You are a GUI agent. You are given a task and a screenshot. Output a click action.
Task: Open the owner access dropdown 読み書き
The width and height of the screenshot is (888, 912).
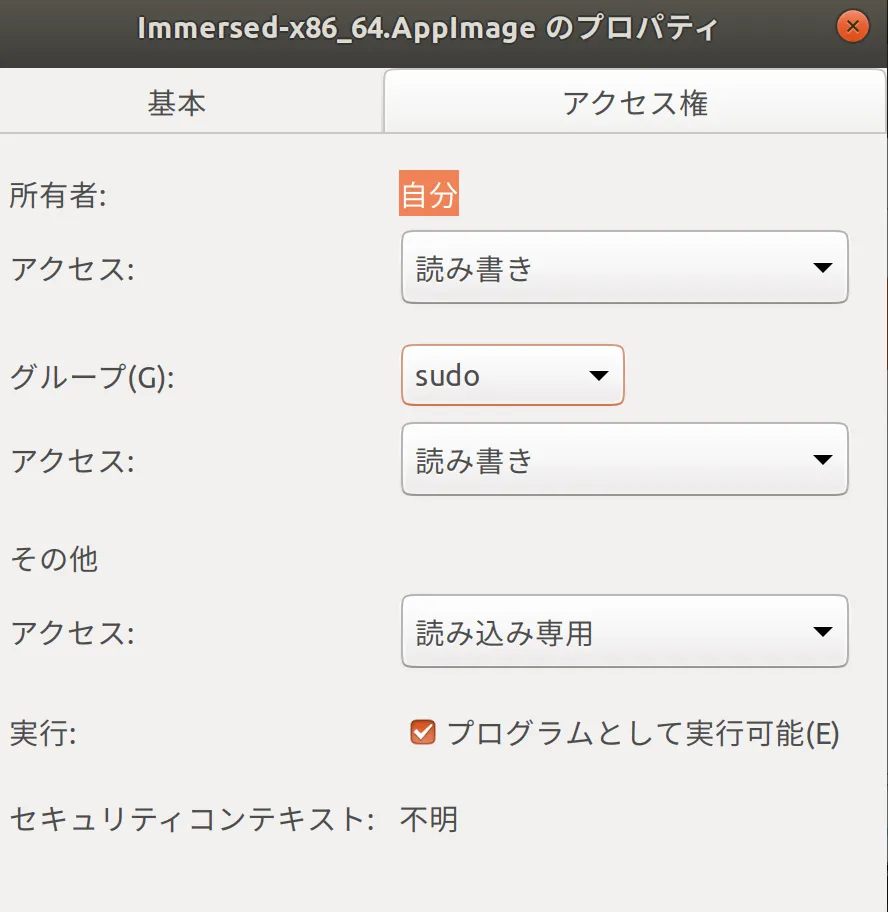tap(625, 268)
